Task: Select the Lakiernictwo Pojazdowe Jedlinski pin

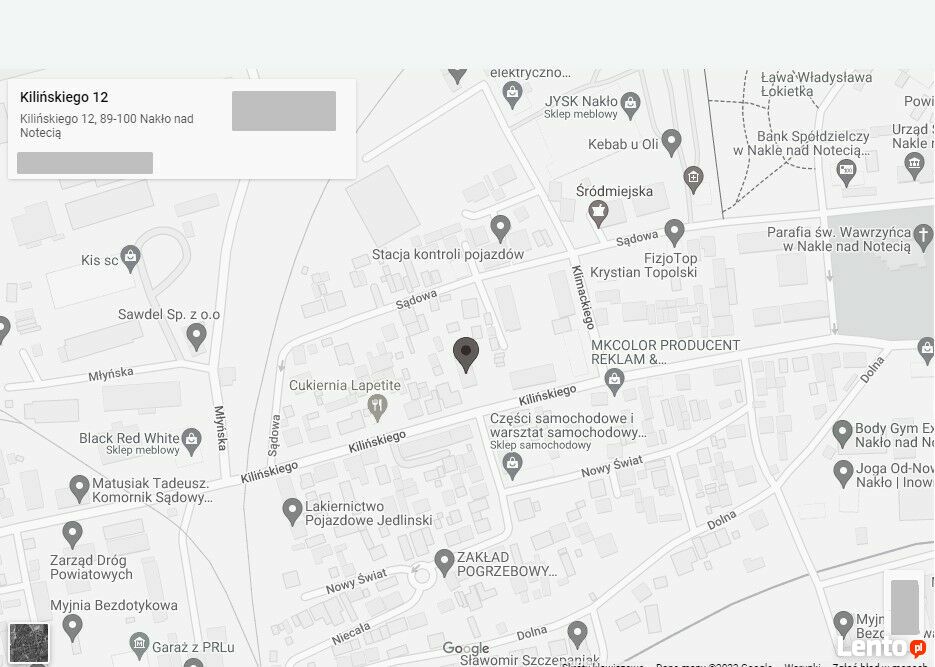Action: [x=292, y=512]
